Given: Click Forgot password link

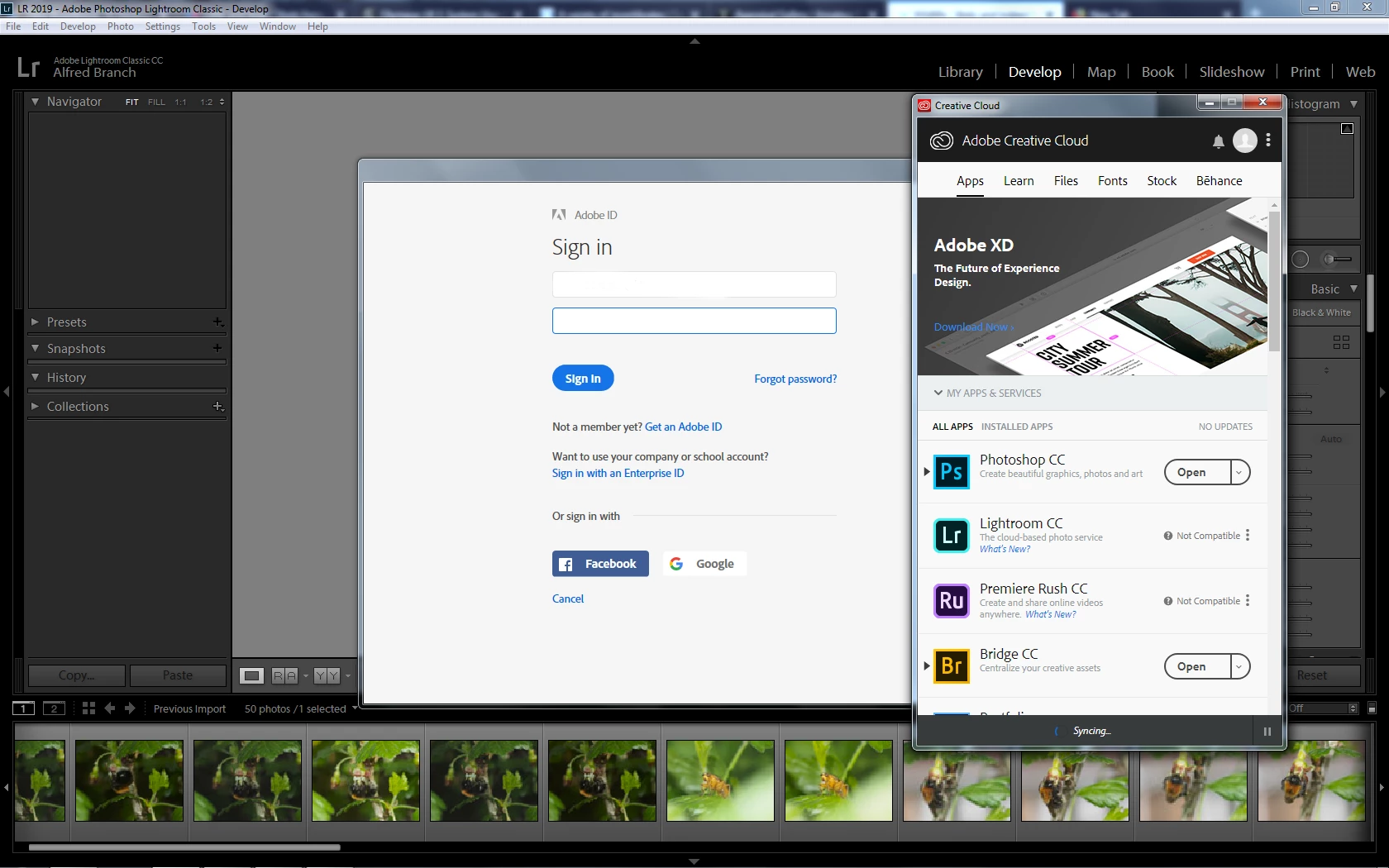Looking at the screenshot, I should 795,379.
